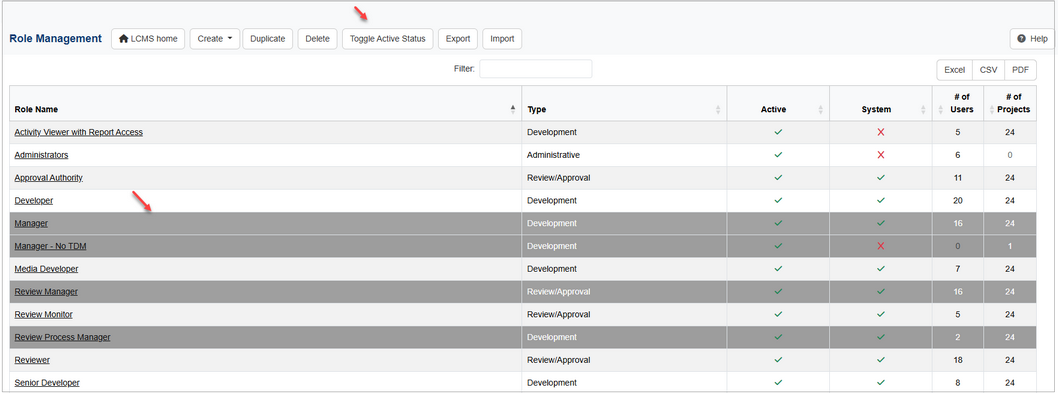Open the Media Developer role
The image size is (1058, 393).
[x=46, y=269]
